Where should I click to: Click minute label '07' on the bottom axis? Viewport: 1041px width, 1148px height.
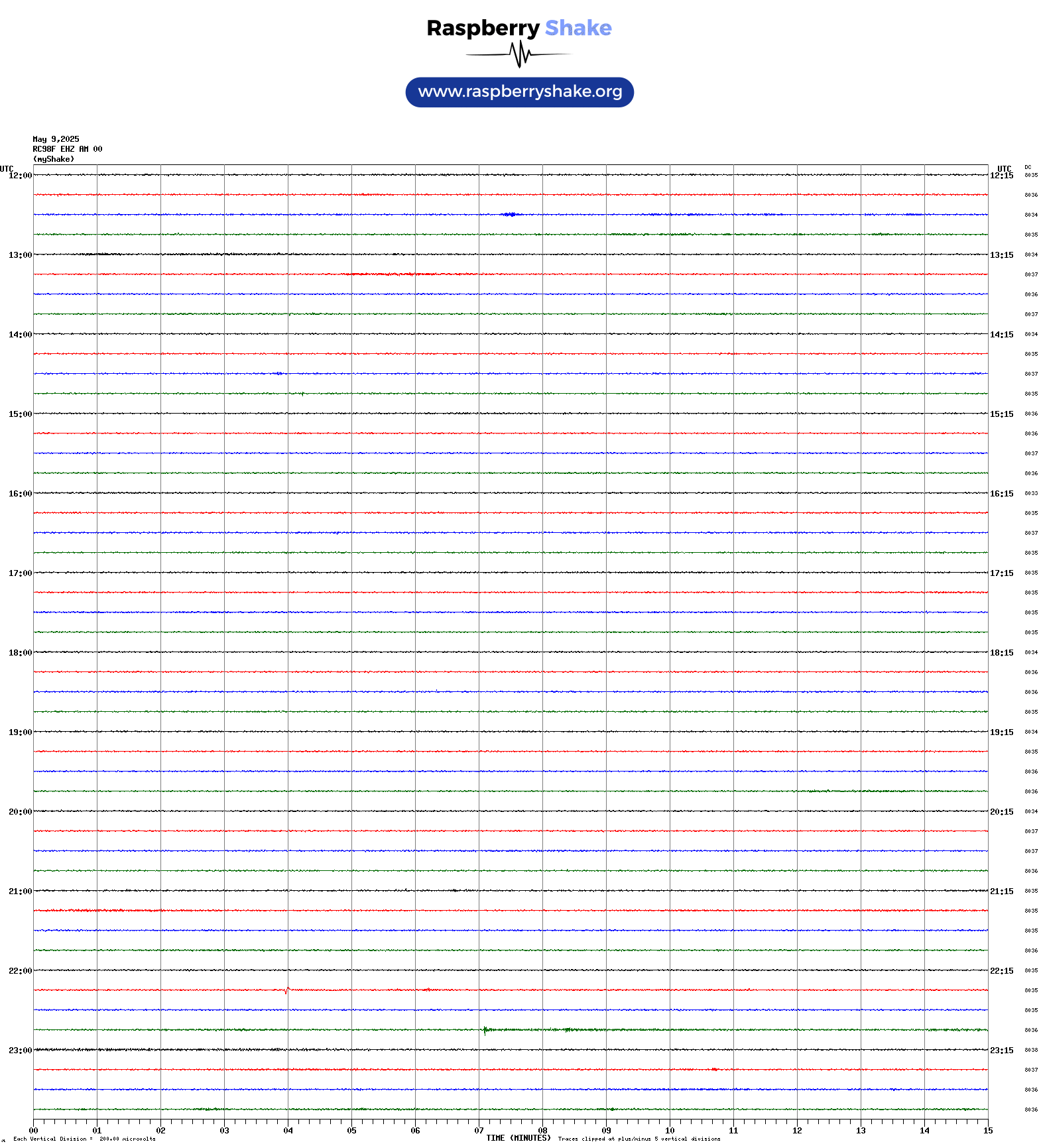click(479, 1131)
